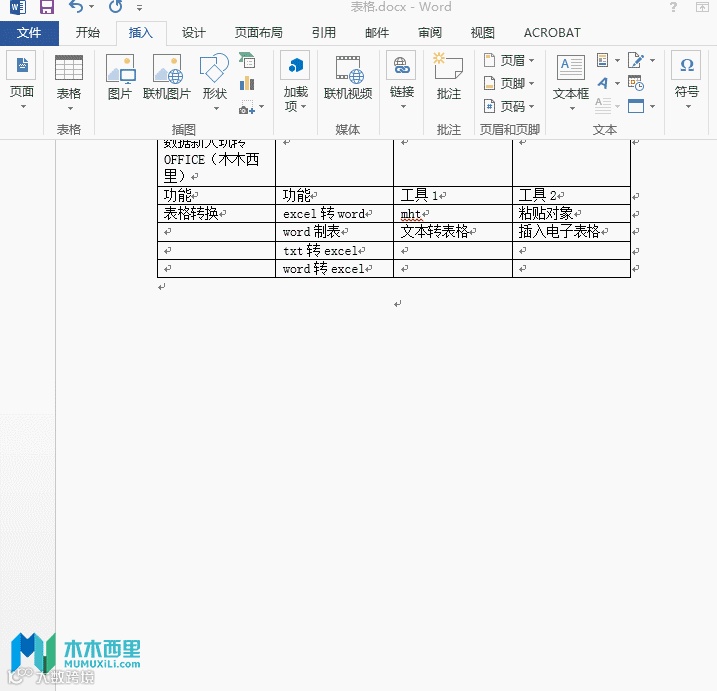This screenshot has height=691, width=717.
Task: Click the cell labeled 工具 1
Action: 453,195
